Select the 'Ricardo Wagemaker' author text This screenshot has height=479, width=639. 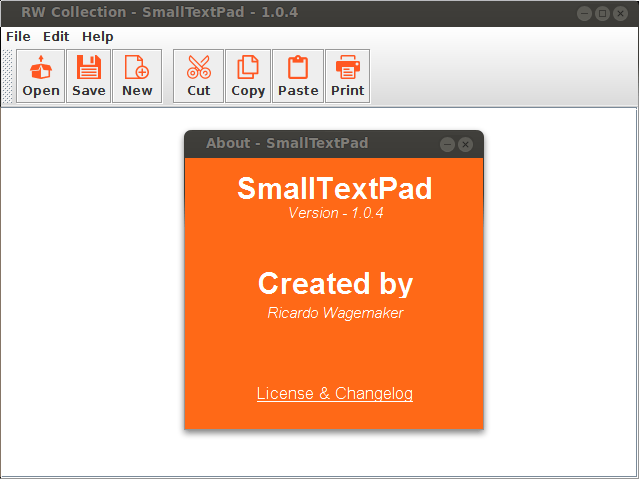coord(335,313)
